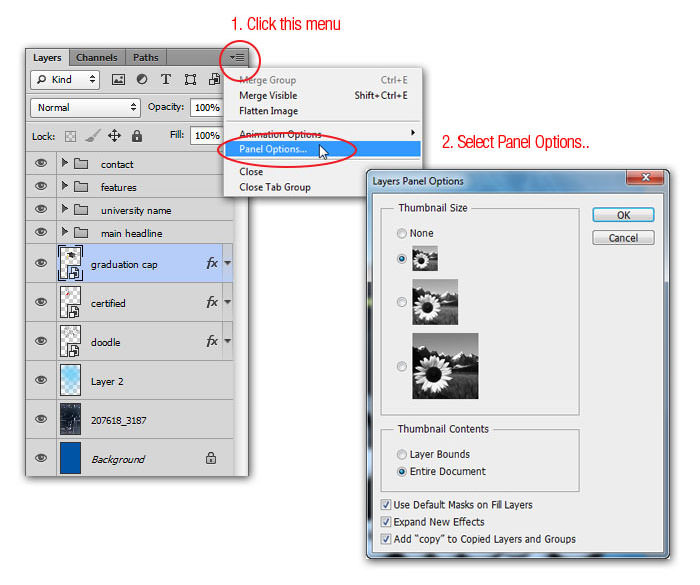
Task: Choose Flatten Image from the menu
Action: coord(268,111)
